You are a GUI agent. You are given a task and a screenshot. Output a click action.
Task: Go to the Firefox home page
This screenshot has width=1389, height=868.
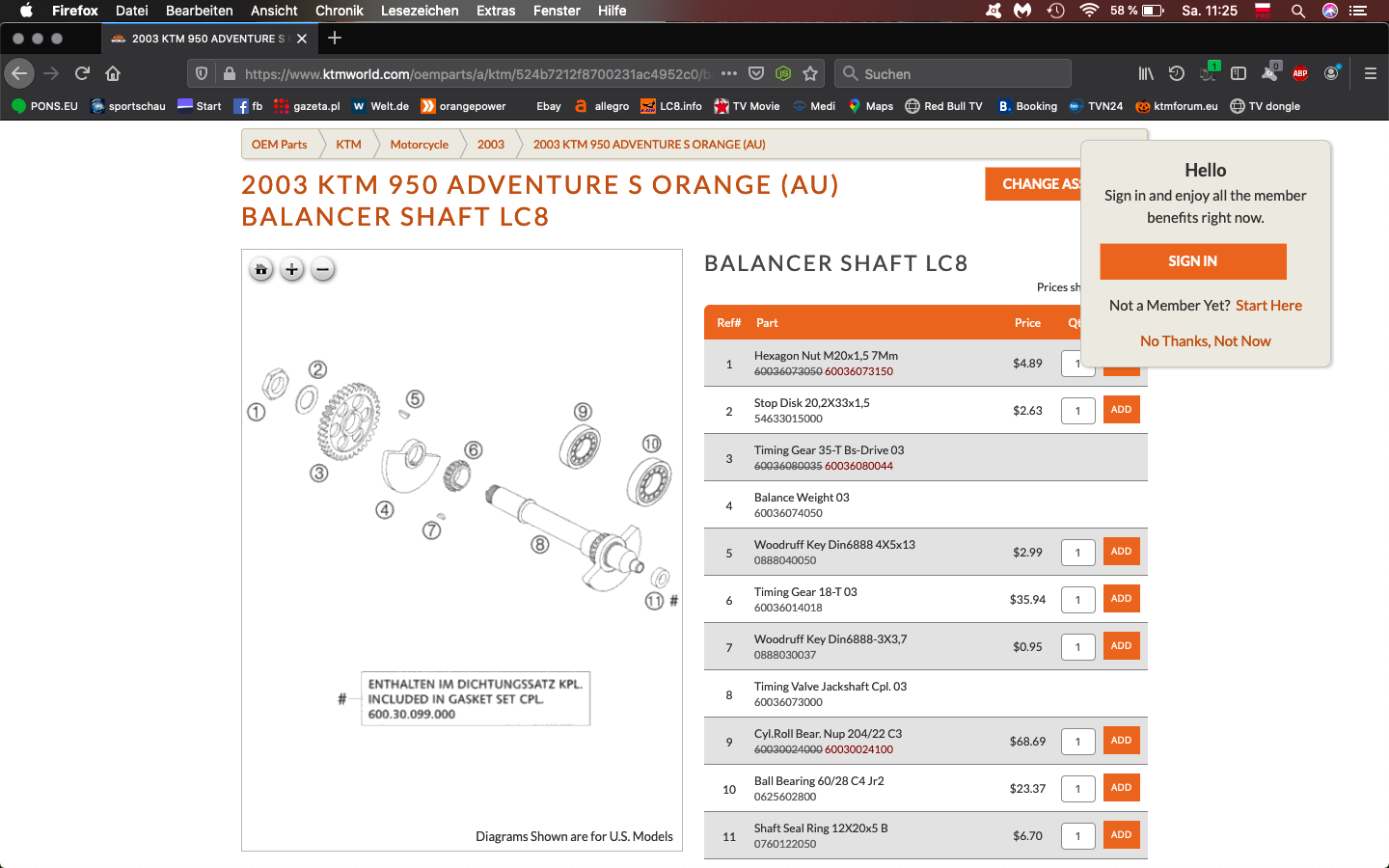pos(113,73)
